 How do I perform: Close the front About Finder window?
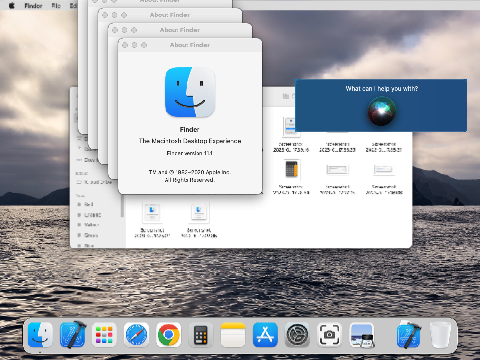click(x=125, y=45)
